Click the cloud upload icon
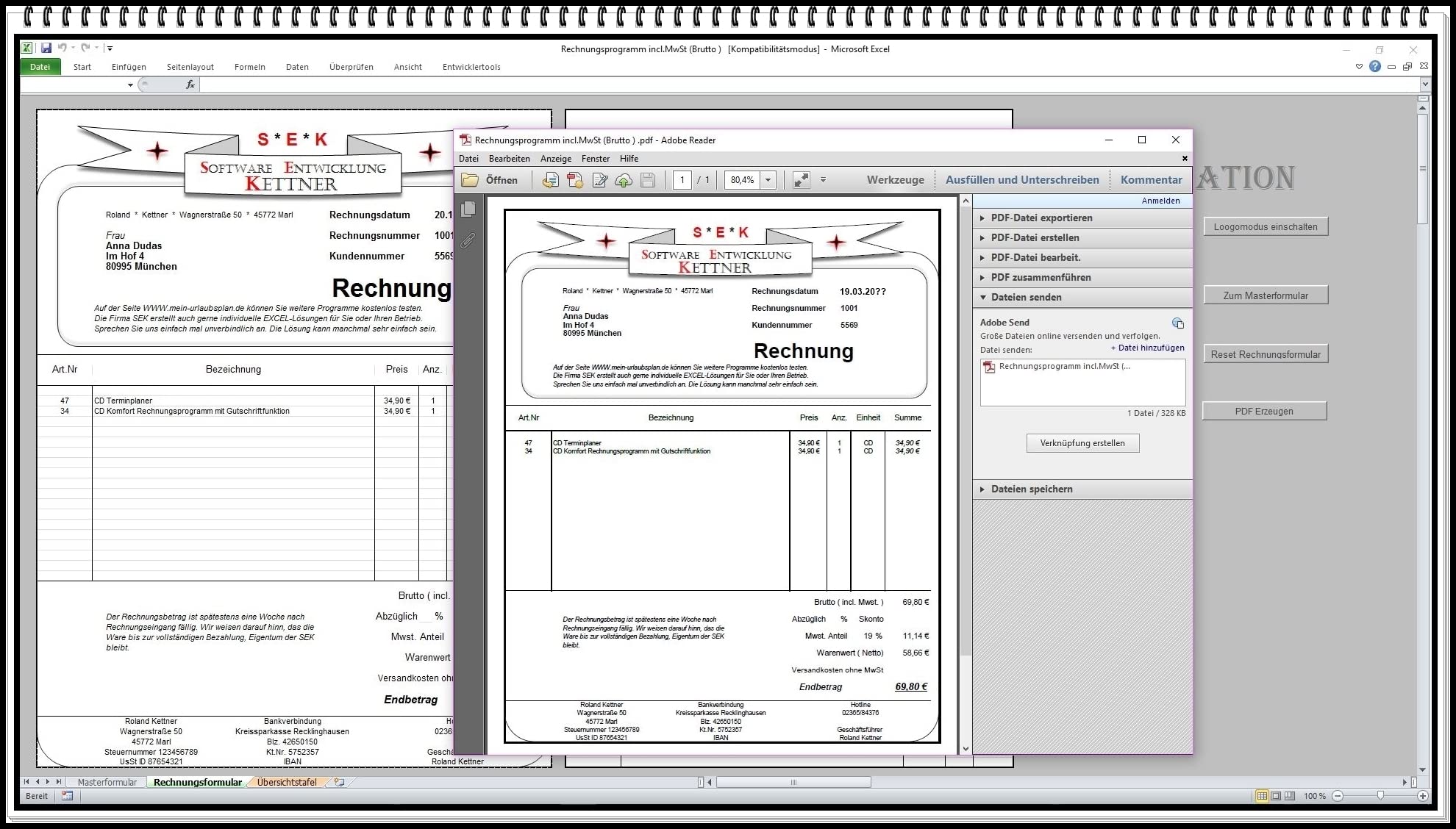Screen dimensions: 1456x829 (x=624, y=180)
